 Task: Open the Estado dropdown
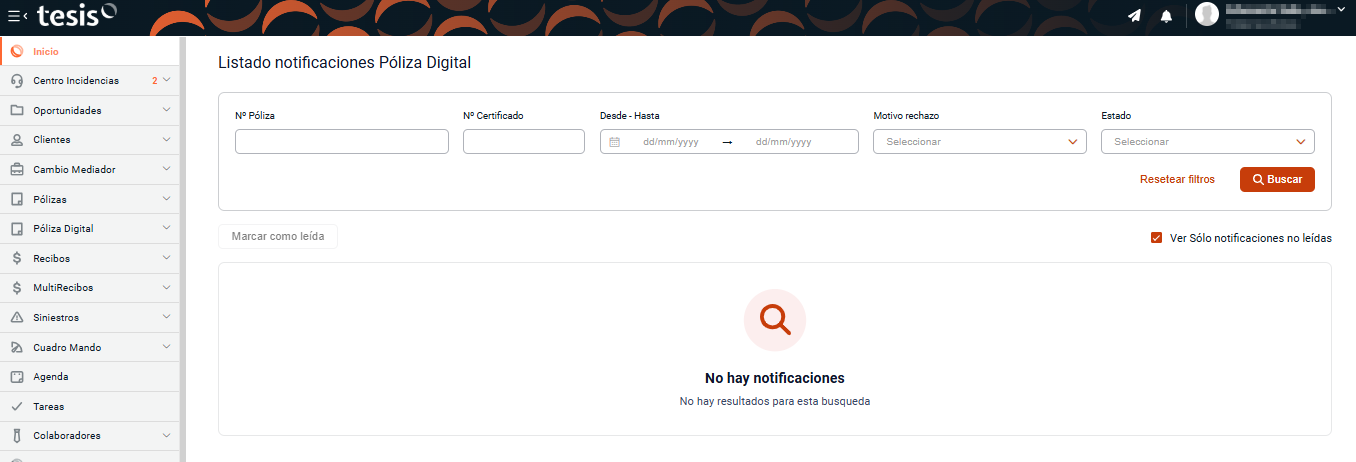click(x=1208, y=142)
